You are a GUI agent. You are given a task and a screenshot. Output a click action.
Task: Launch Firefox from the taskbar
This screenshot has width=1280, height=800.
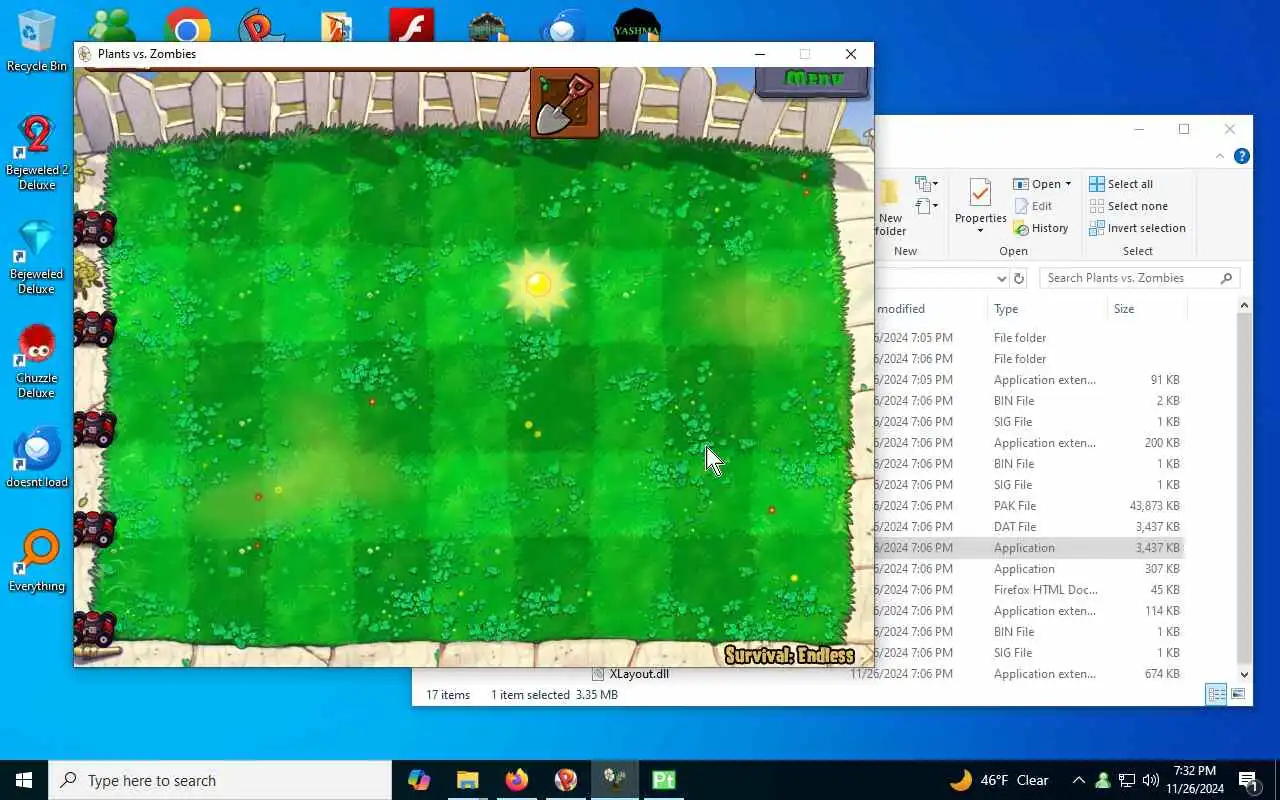click(517, 780)
